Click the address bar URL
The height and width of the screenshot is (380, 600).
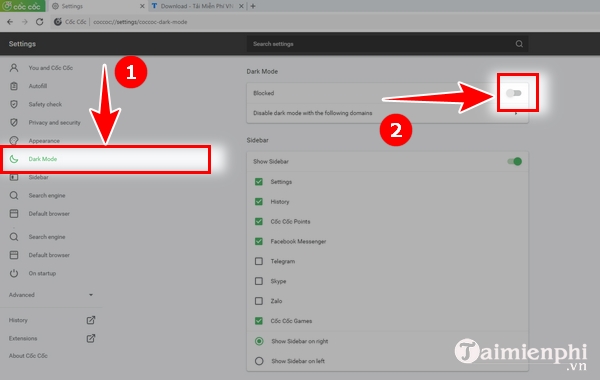(x=140, y=22)
